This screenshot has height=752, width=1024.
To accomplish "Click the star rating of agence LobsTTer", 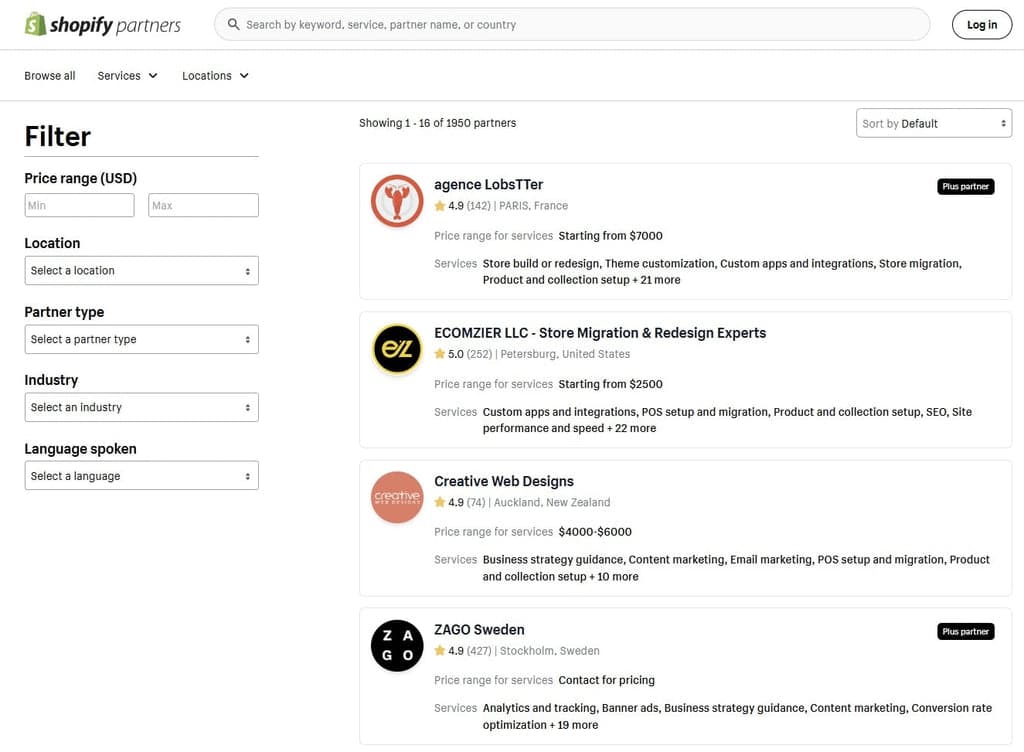I will point(440,206).
